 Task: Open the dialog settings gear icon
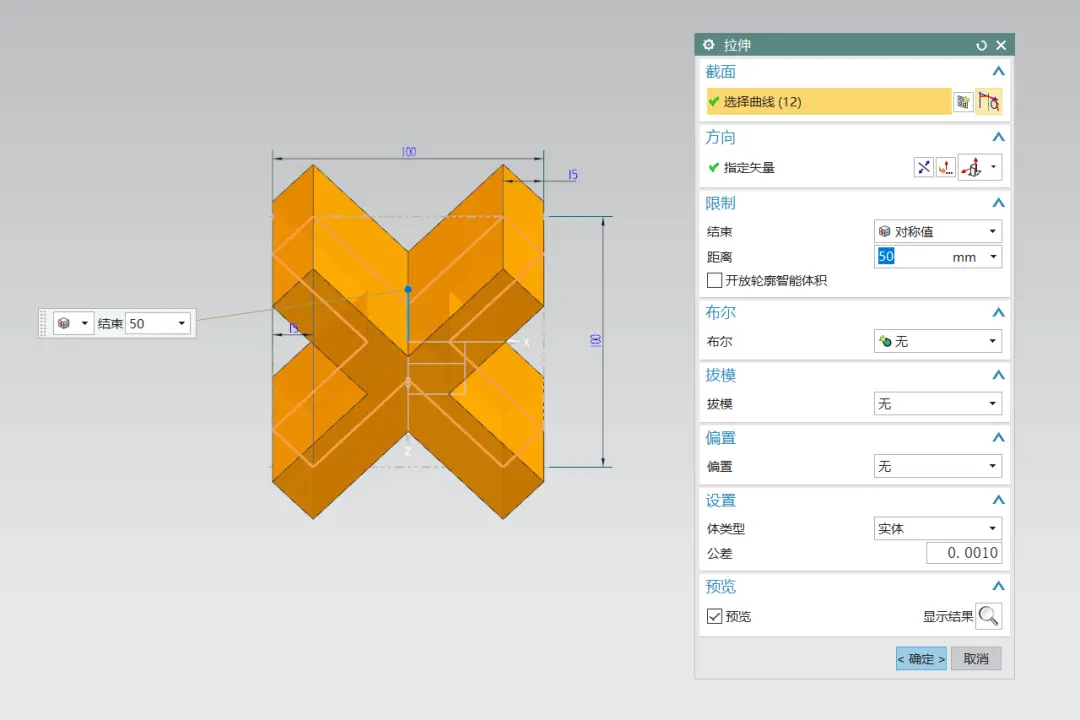[x=709, y=45]
